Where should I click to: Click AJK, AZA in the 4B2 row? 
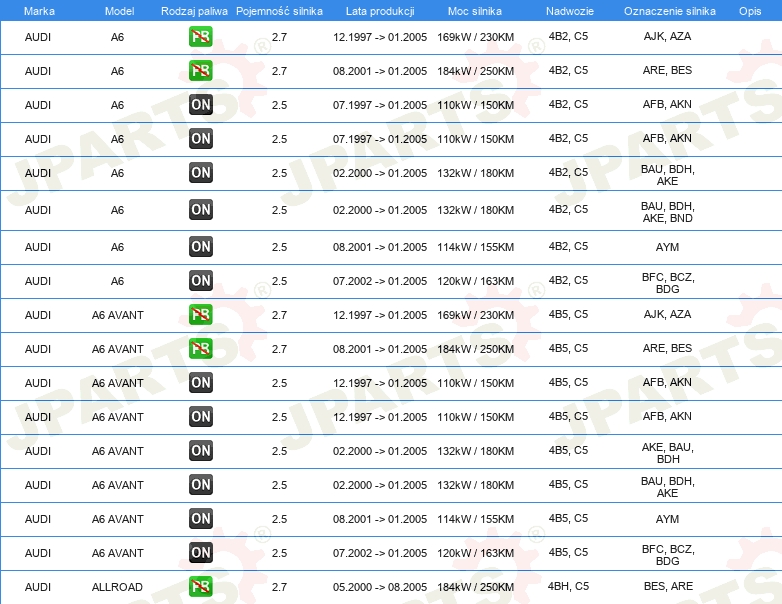tap(667, 36)
